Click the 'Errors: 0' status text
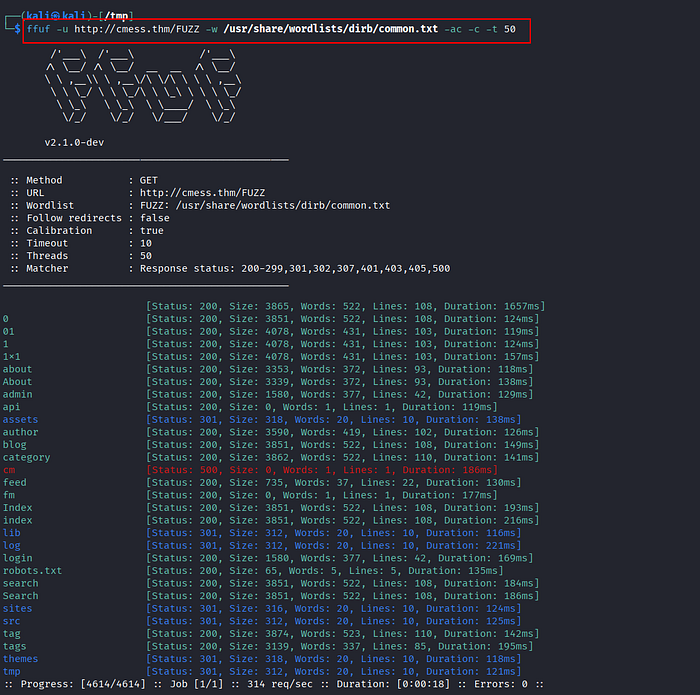 500,684
